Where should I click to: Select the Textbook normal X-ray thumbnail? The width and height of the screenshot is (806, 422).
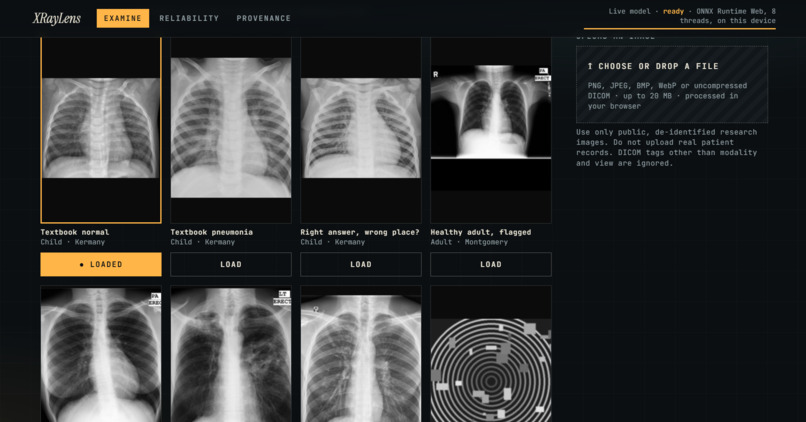(x=101, y=130)
